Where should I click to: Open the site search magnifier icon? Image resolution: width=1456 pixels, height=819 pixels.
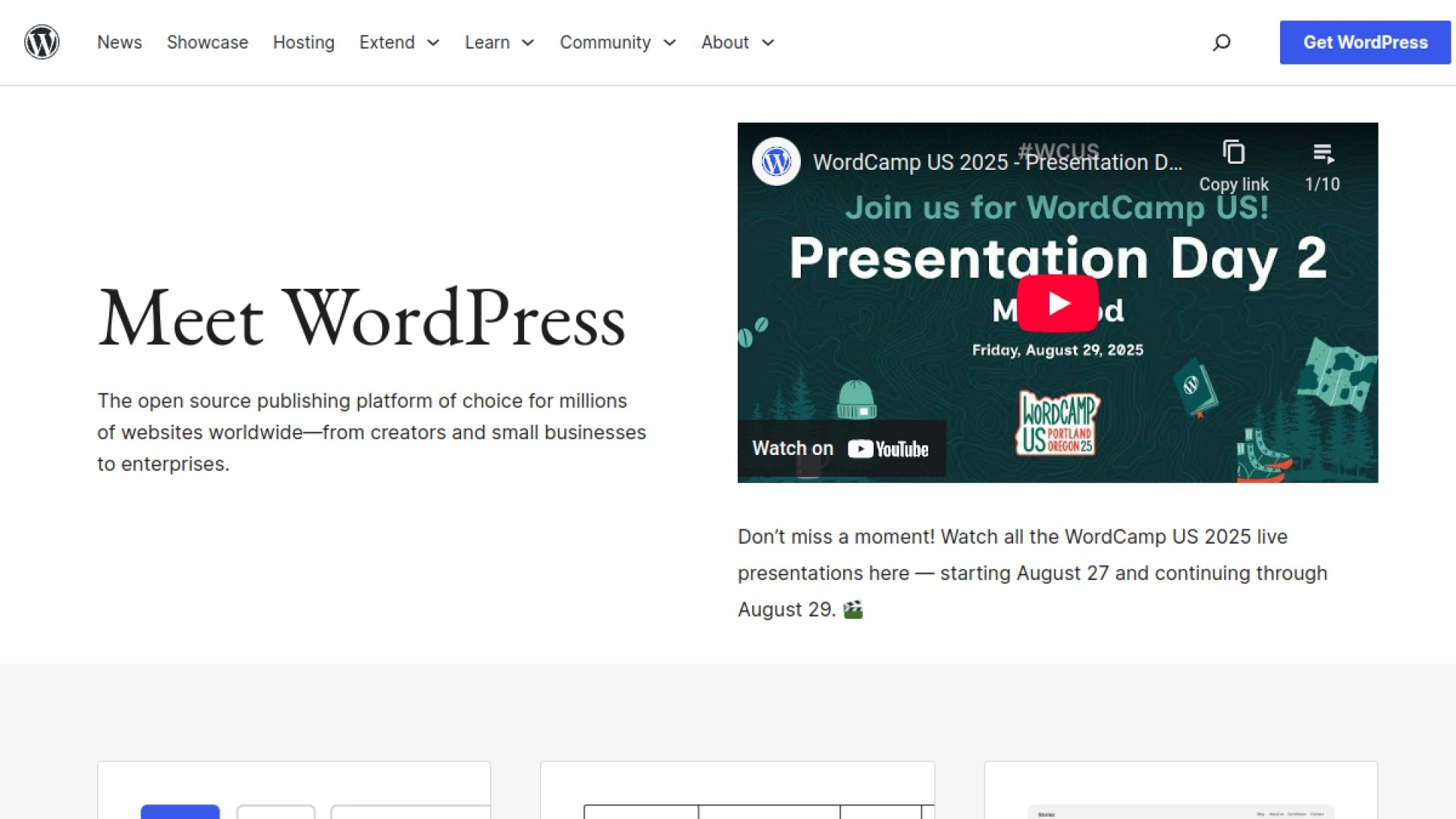click(1221, 42)
